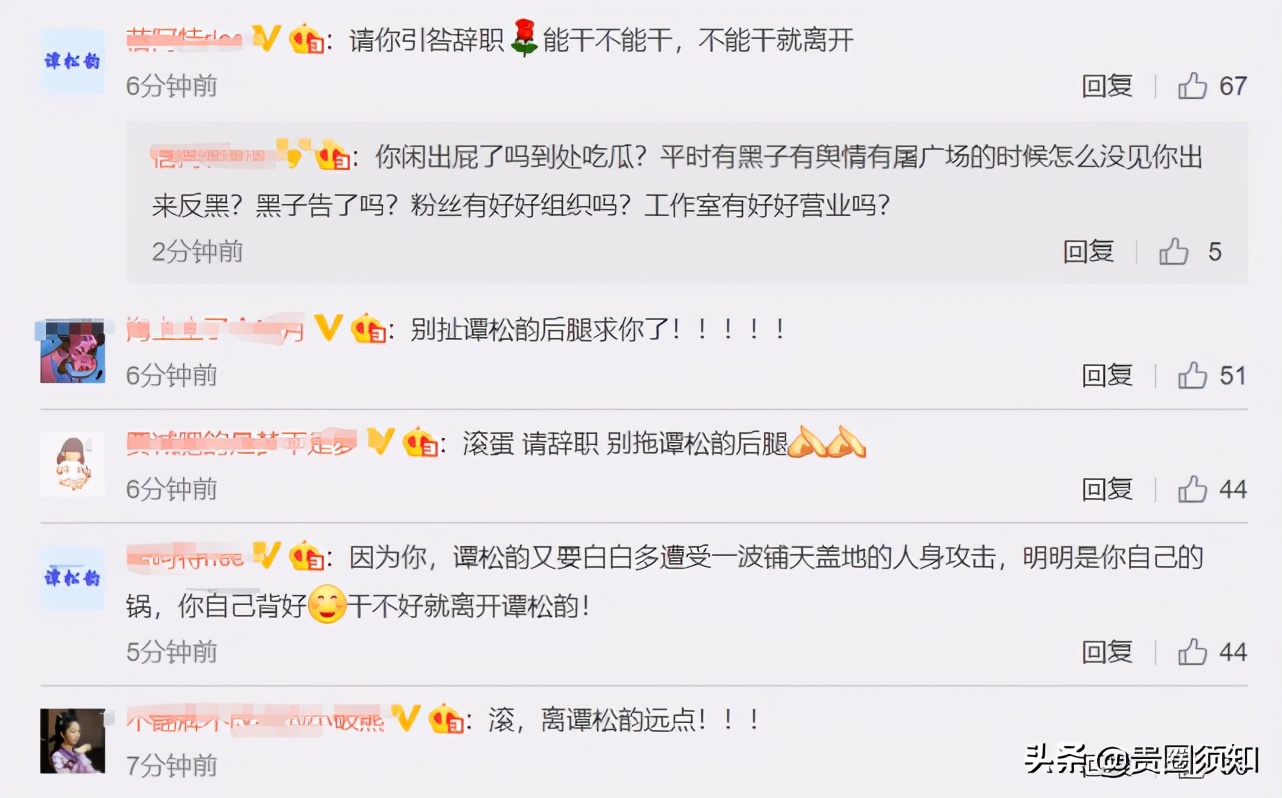The image size is (1282, 798).
Task: Open the girl photo avatar at bottom
Action: coord(72,741)
